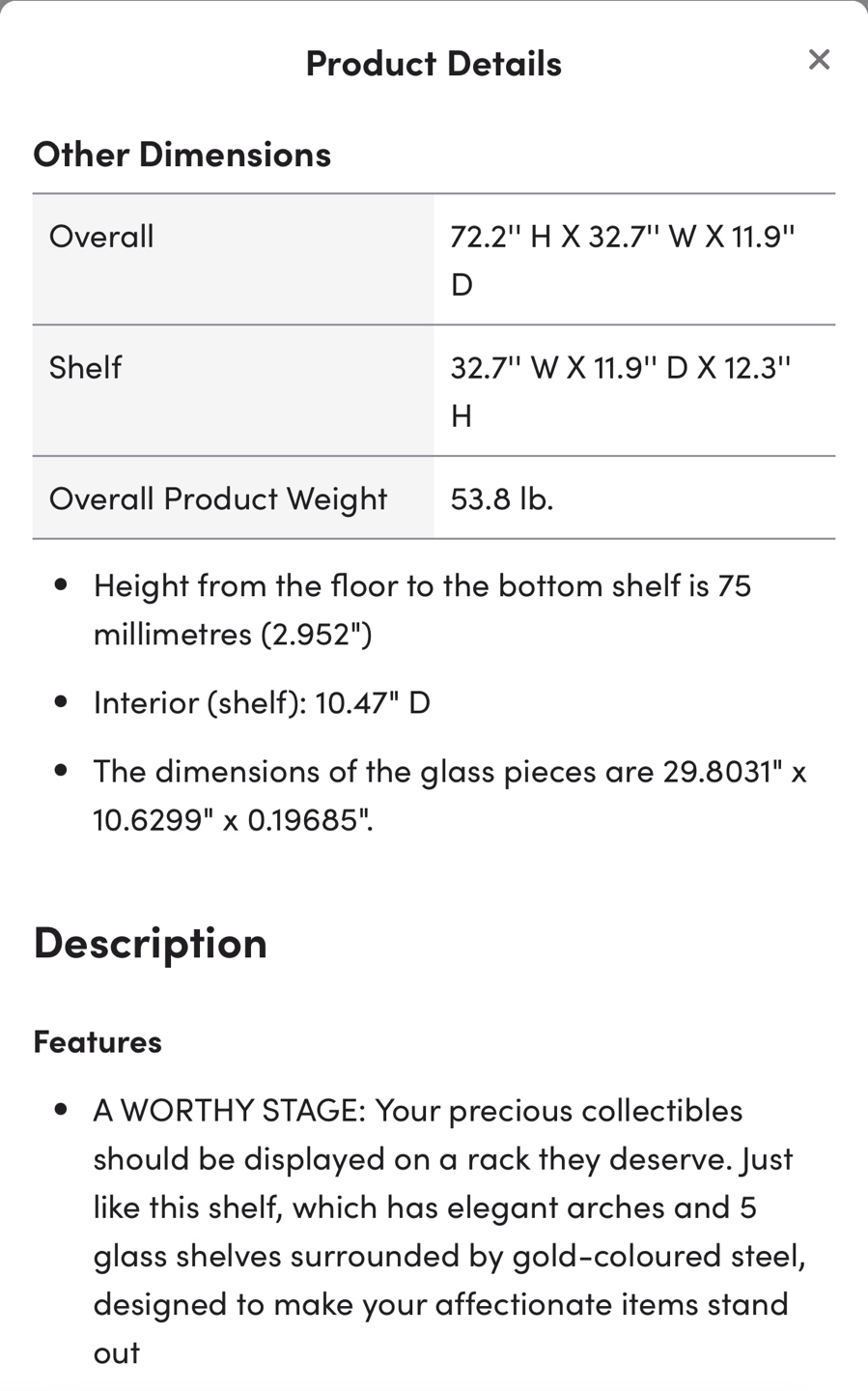The image size is (868, 1391).
Task: Click the Interior (shelf) depth note
Action: [x=262, y=702]
